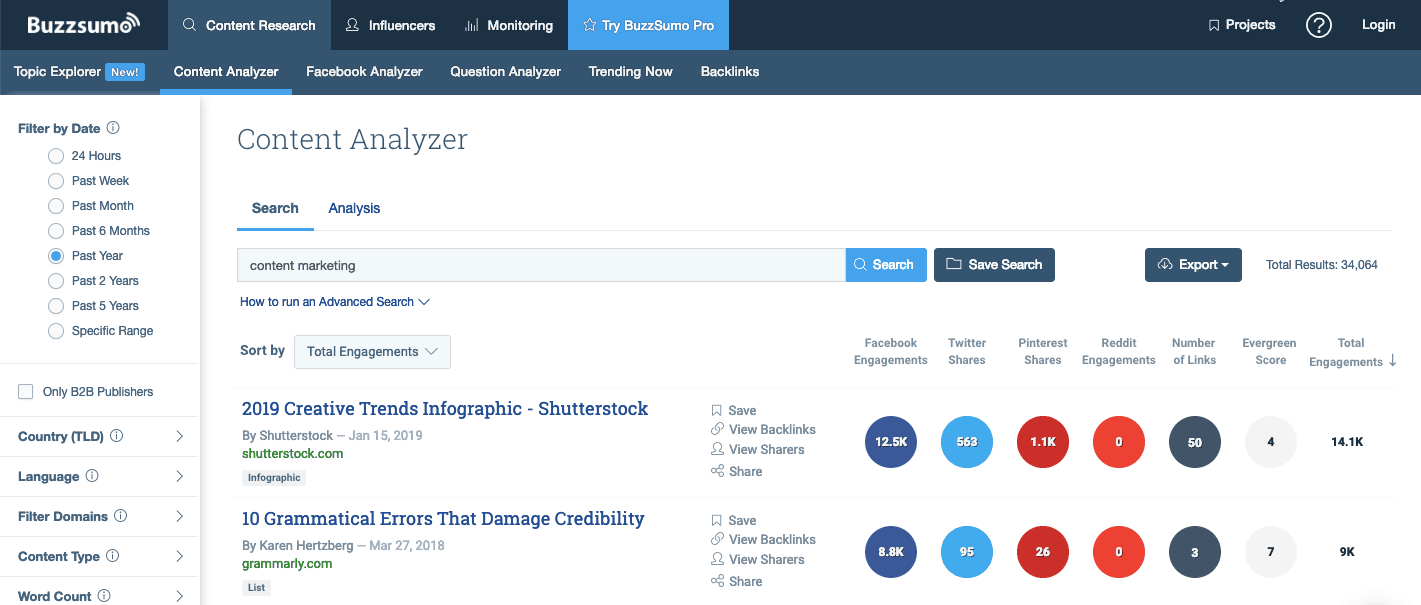Open Projects from the top bar

(1242, 25)
